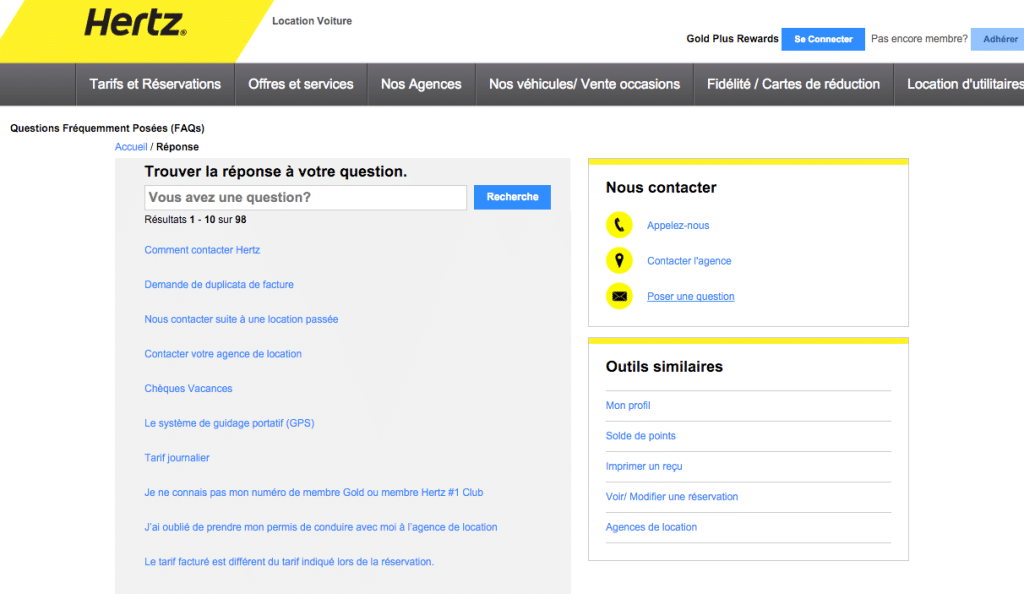Open the Comment contacter Hertz FAQ entry
This screenshot has height=594, width=1024.
click(201, 249)
